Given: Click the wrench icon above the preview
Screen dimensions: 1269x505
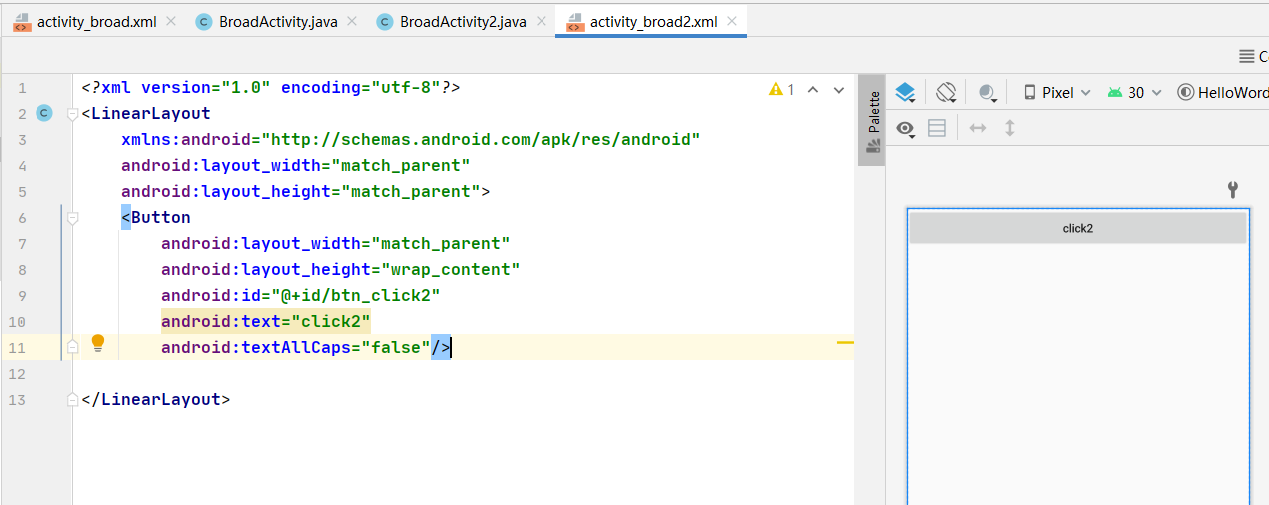Looking at the screenshot, I should pos(1233,189).
